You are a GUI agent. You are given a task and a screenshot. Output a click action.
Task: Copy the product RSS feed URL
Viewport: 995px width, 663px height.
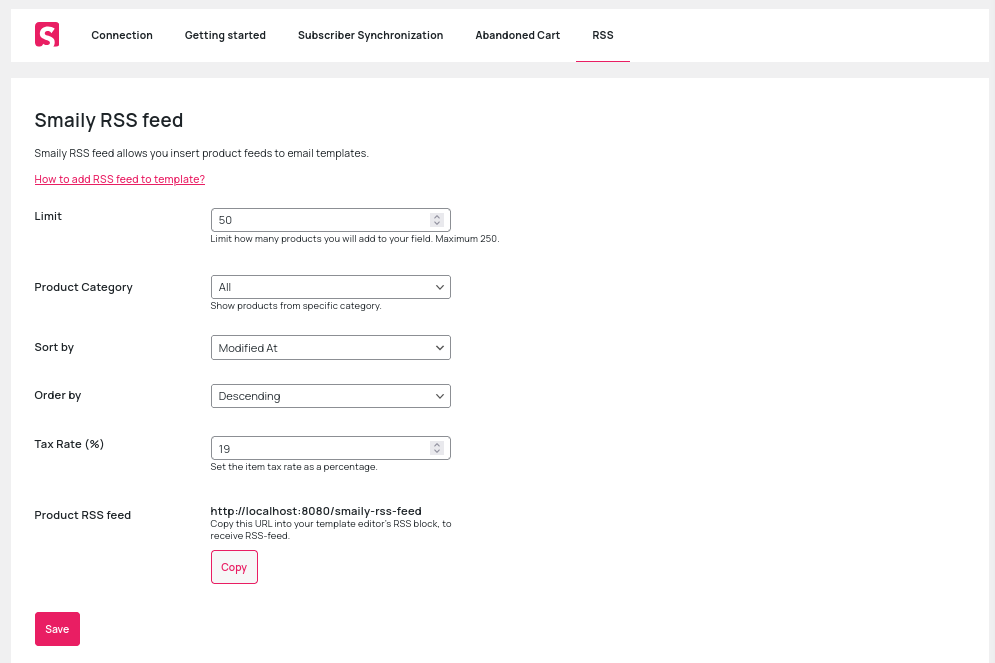click(234, 567)
